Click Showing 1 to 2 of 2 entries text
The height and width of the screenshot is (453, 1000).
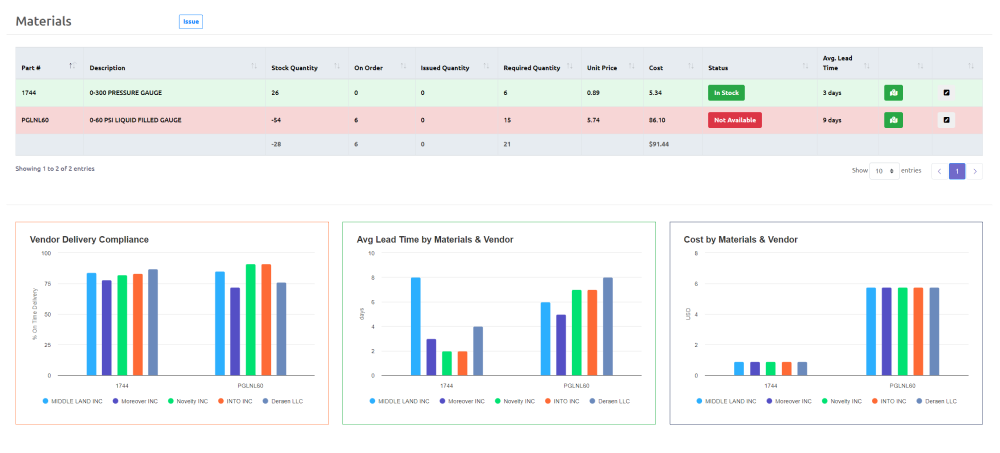[x=55, y=169]
